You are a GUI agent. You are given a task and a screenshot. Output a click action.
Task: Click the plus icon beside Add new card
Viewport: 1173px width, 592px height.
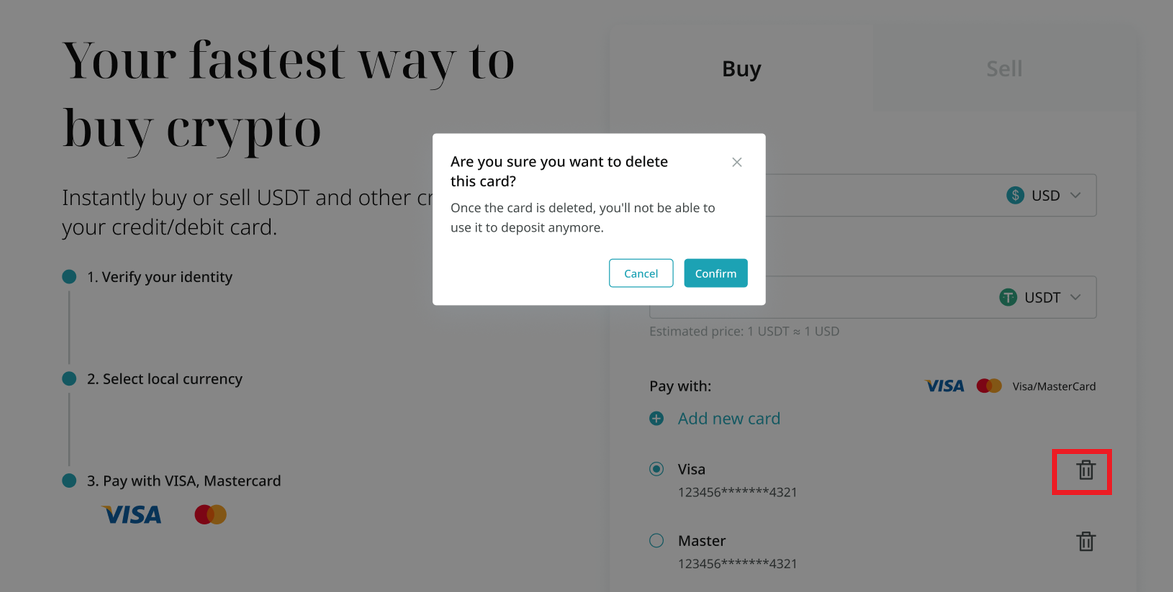(x=656, y=418)
